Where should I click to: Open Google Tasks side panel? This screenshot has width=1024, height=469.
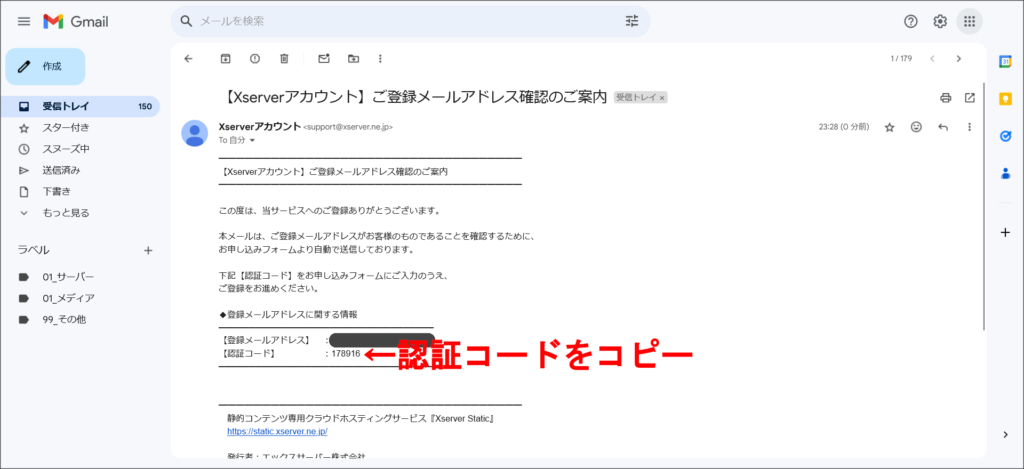(x=1006, y=136)
